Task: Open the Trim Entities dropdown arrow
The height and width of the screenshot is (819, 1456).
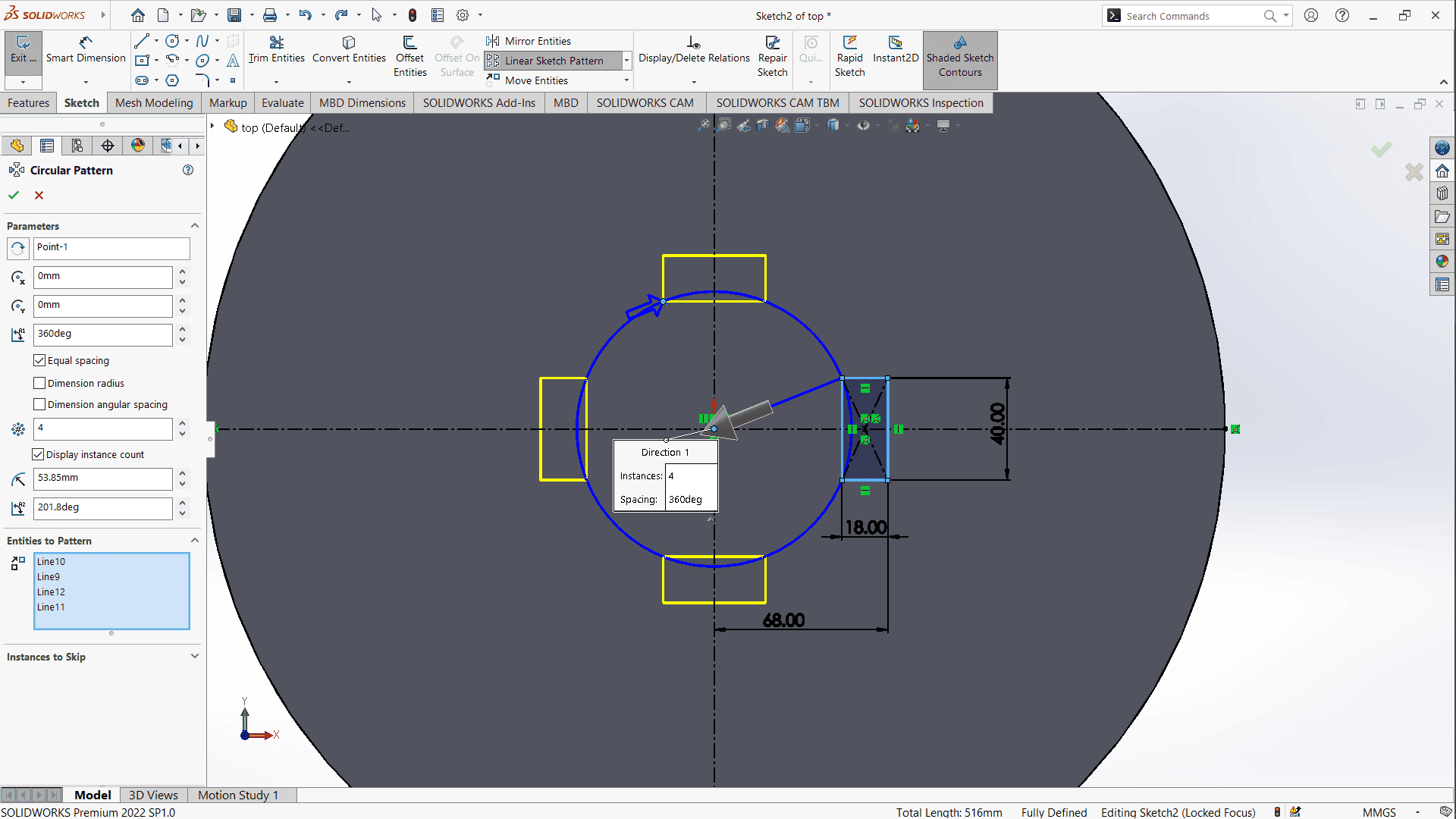Action: (276, 81)
